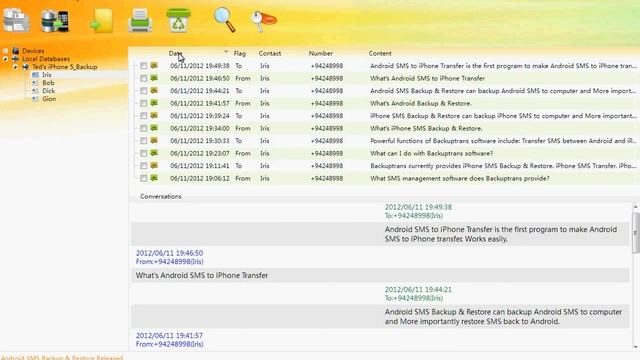This screenshot has height=360, width=640.
Task: Click the message icon in the 19:23:07 row
Action: pos(154,153)
